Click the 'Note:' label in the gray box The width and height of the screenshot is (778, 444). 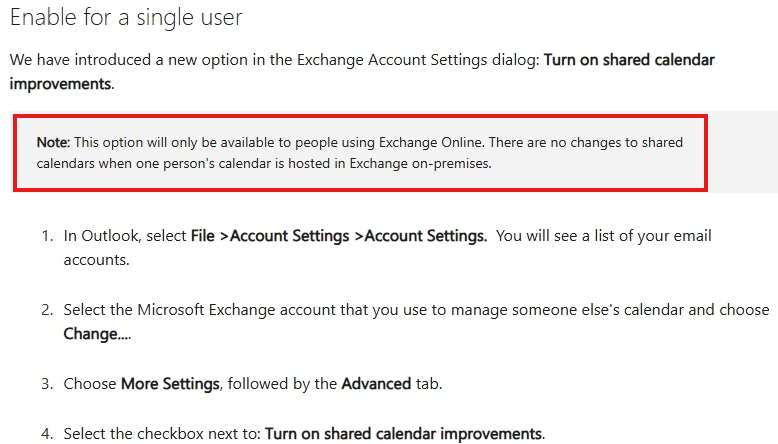(54, 142)
